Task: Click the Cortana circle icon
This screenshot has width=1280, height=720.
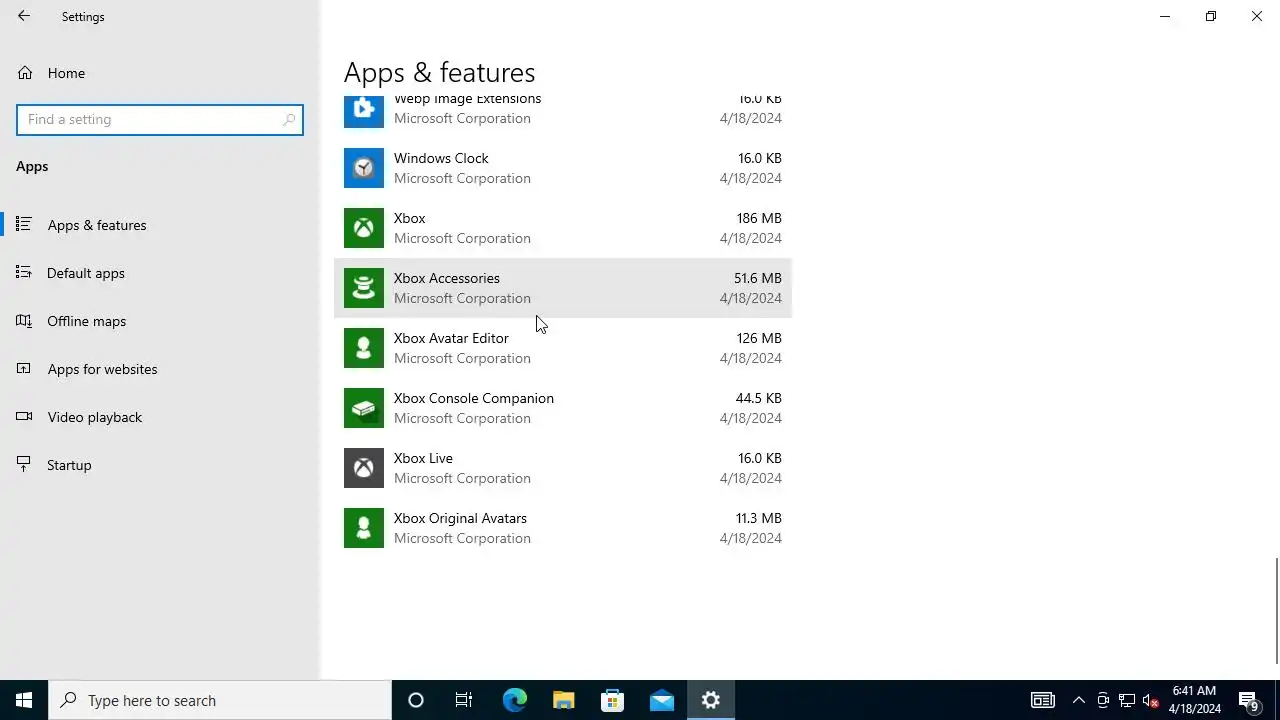Action: click(x=416, y=700)
